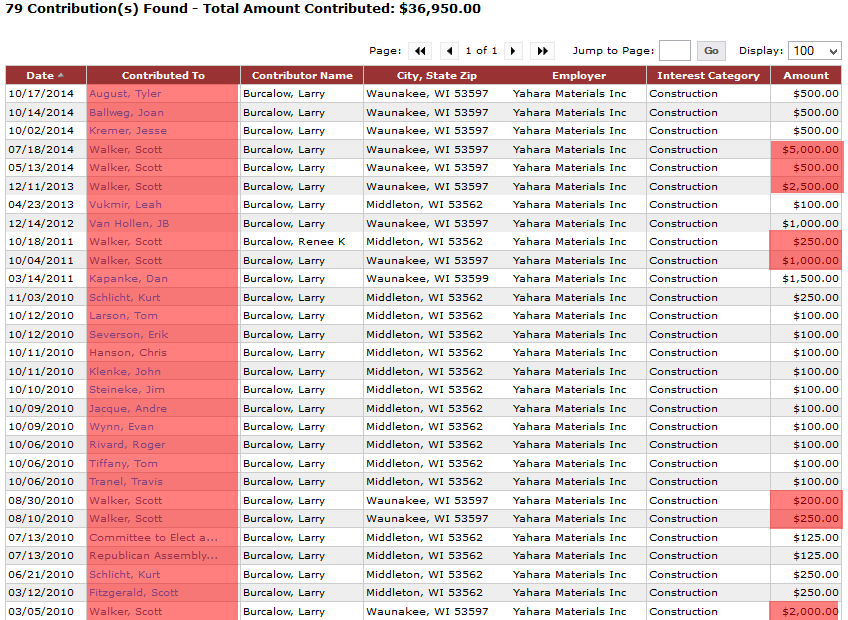The image size is (848, 620).
Task: Sort by Employer column header
Action: (x=579, y=76)
